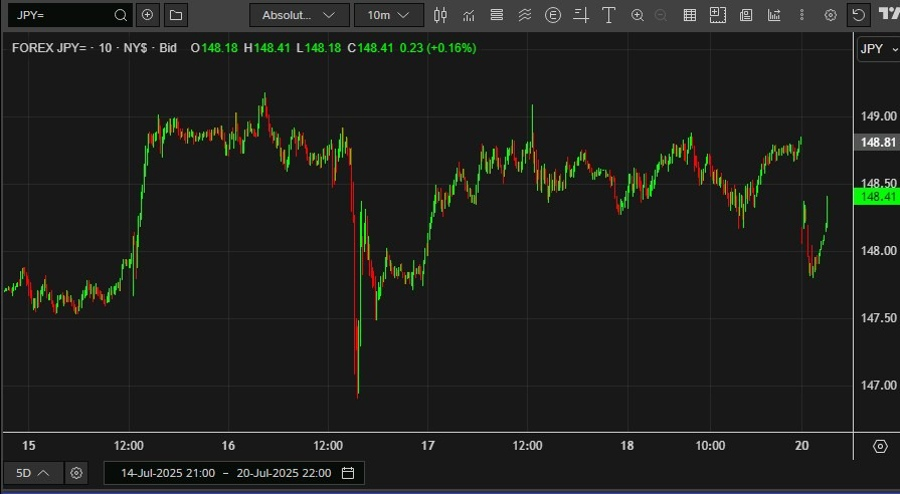Open the data table grid icon
Viewport: 900px width, 494px height.
point(690,15)
